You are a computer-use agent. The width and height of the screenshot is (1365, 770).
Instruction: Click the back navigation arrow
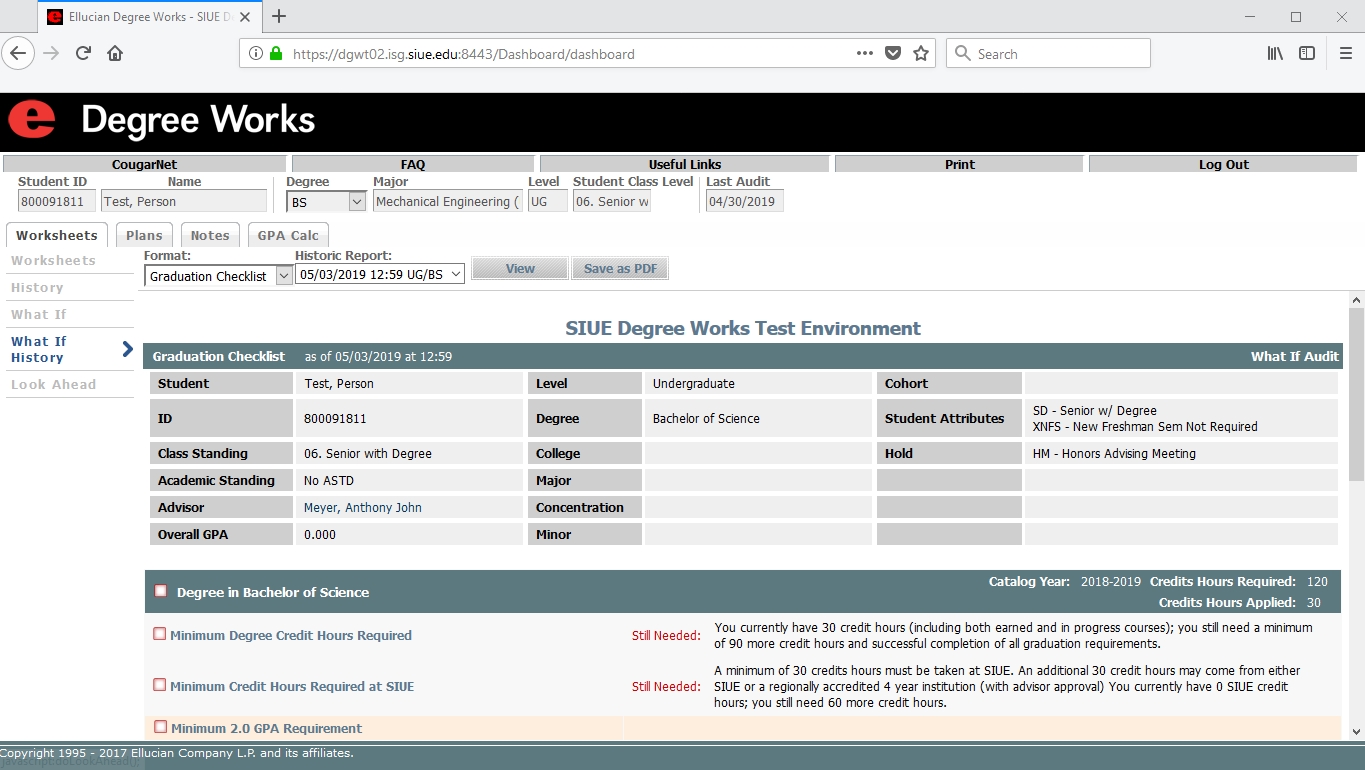pos(19,54)
